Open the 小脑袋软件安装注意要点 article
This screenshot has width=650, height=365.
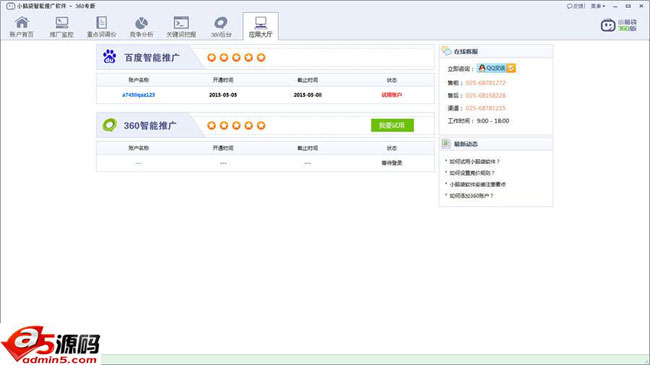pyautogui.click(x=478, y=184)
